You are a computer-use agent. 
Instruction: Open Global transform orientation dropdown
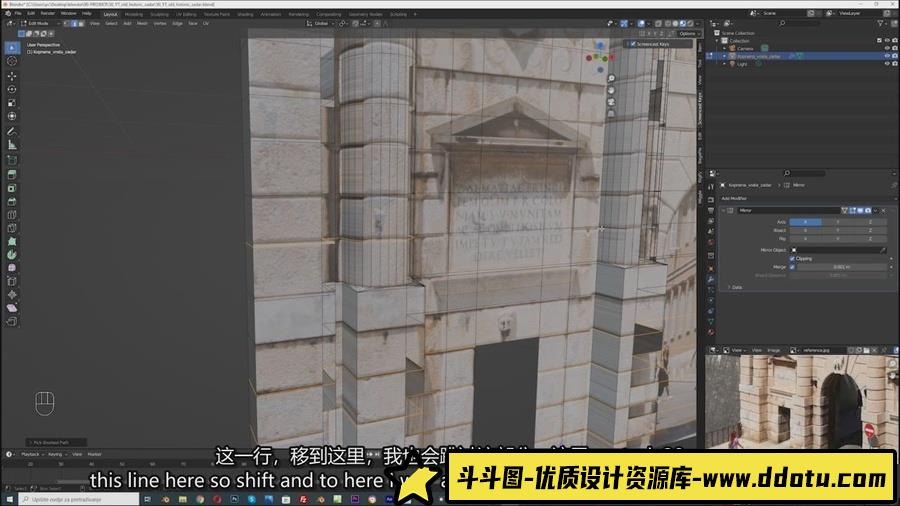[319, 24]
